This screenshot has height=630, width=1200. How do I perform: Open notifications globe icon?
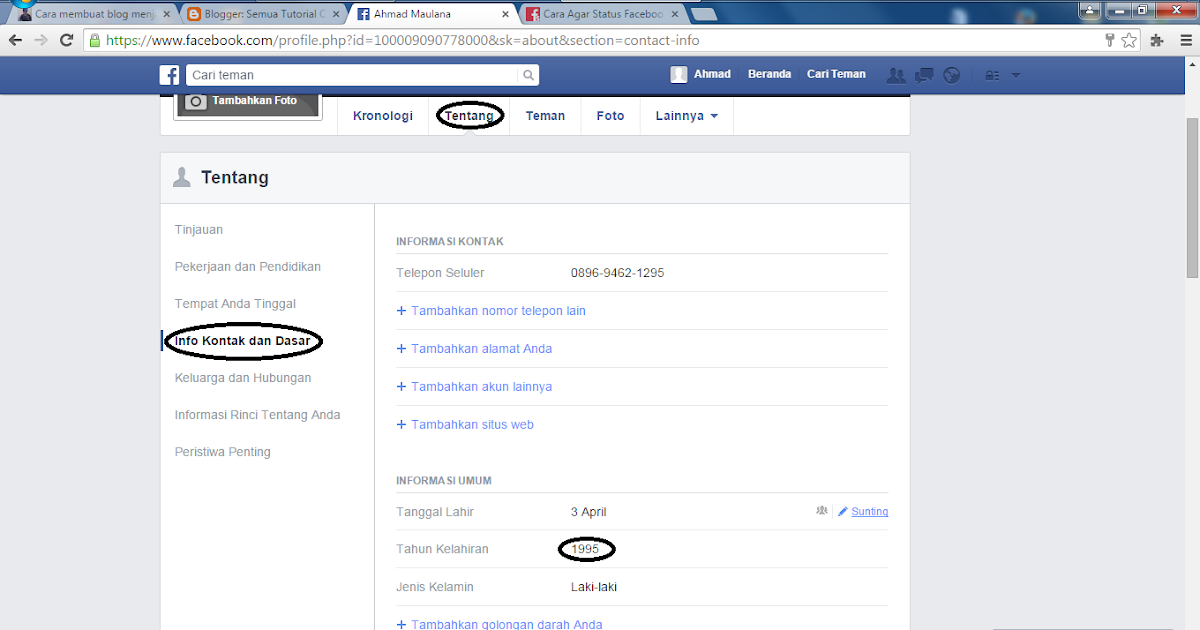click(x=952, y=75)
